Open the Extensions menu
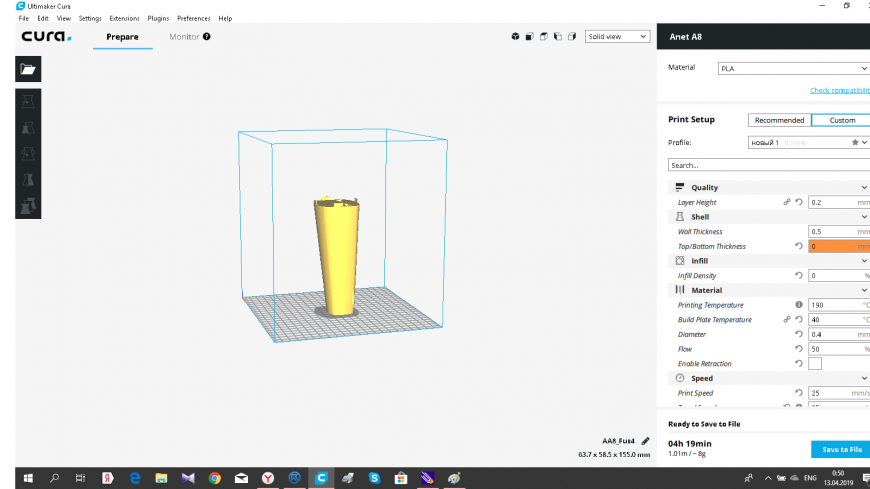Screen dimensions: 870x489 tap(124, 18)
